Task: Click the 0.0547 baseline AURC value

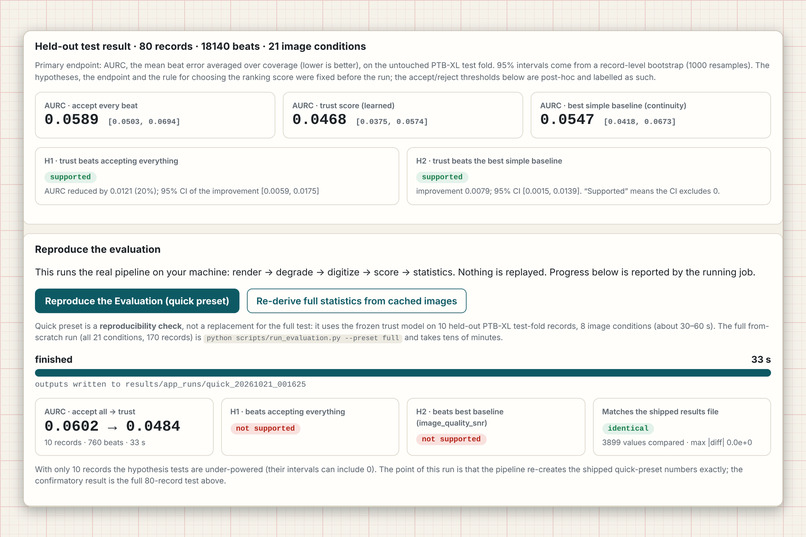Action: tap(567, 119)
